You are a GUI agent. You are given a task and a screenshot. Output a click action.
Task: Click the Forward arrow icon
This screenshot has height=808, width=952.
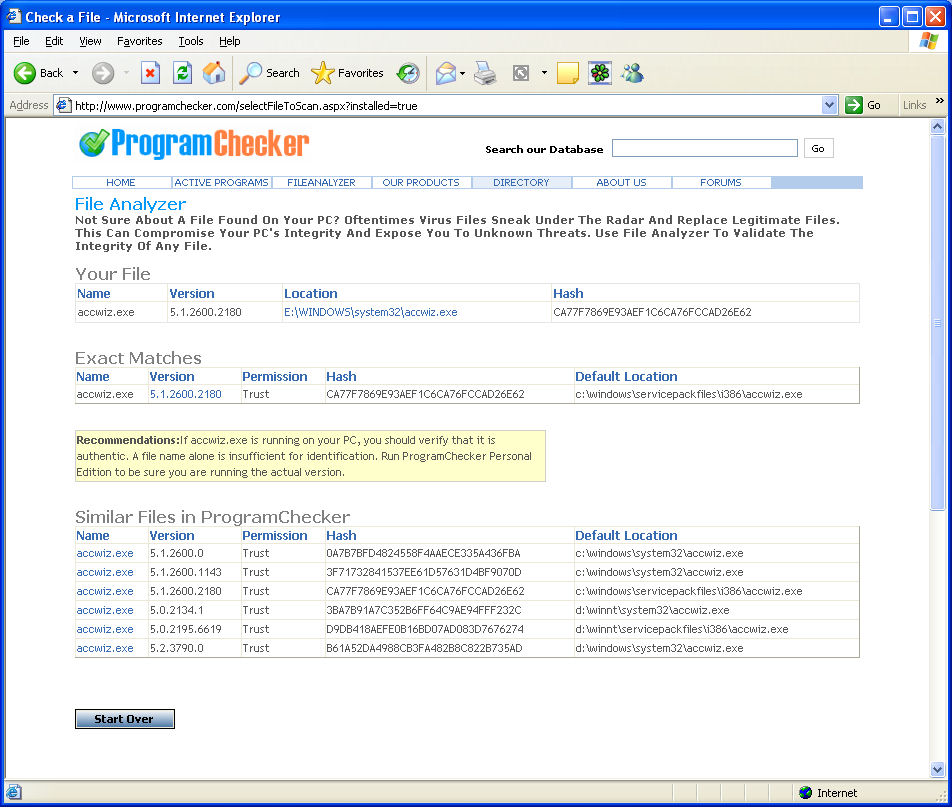(x=103, y=73)
